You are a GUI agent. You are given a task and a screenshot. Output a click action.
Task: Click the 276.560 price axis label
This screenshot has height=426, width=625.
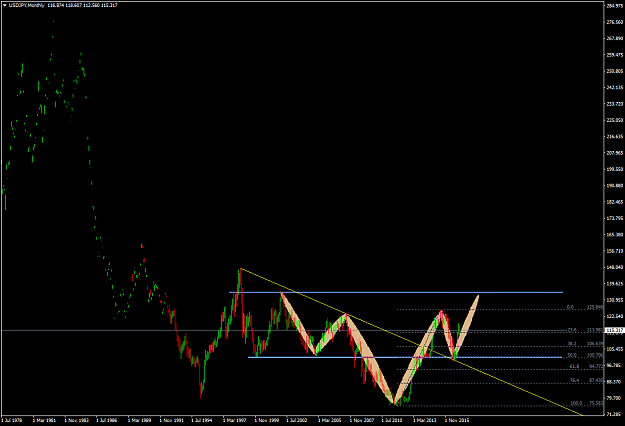[615, 22]
